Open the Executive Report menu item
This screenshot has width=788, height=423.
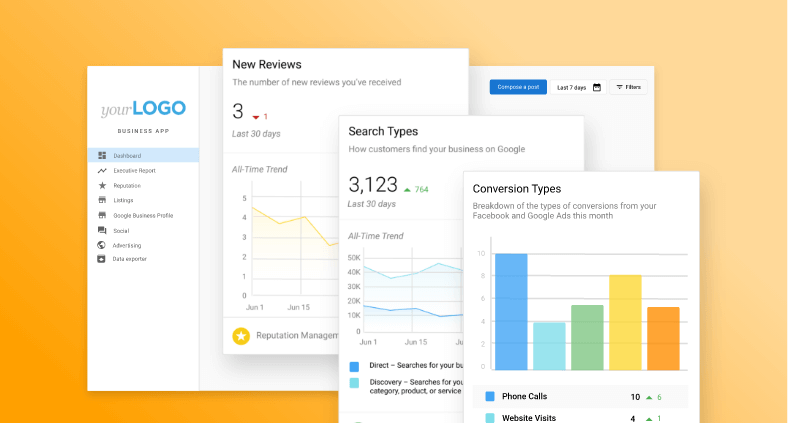point(134,171)
